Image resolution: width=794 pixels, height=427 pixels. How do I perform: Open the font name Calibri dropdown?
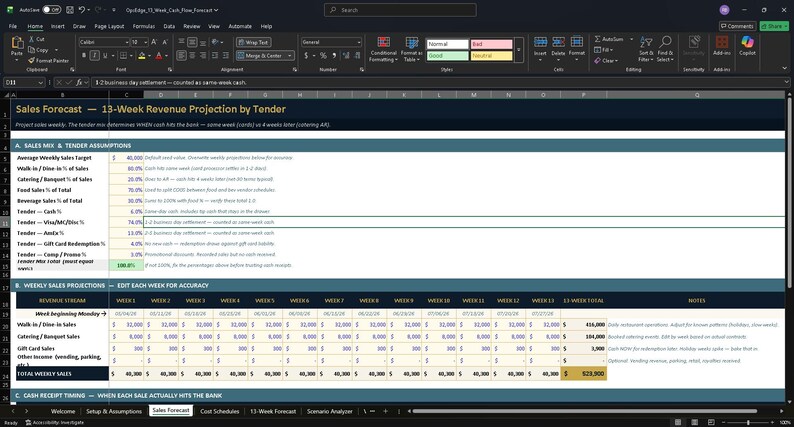point(127,42)
